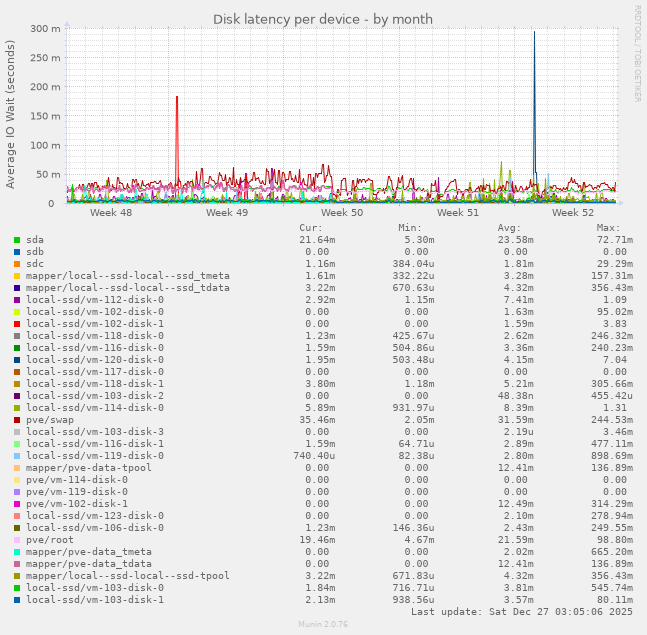This screenshot has height=635, width=647.
Task: Click the 'pve/vm-114-disk-0' legend label
Action: point(77,480)
